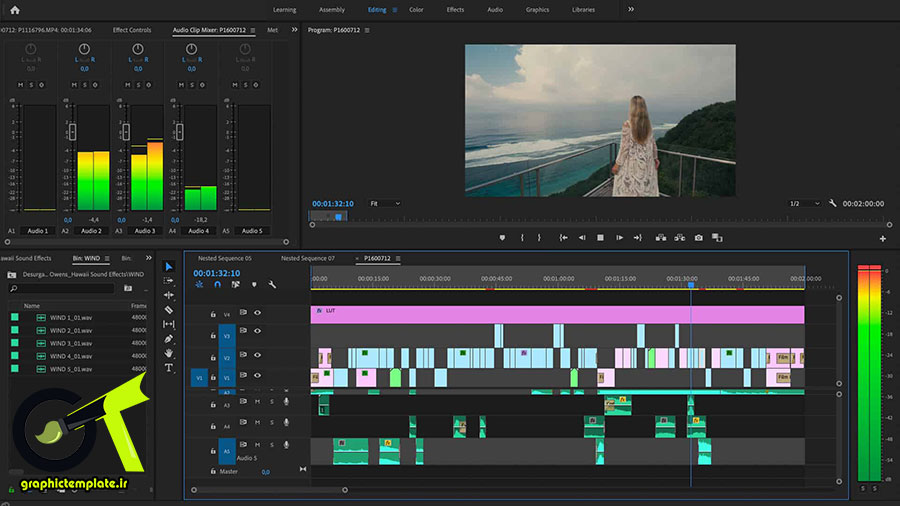Open Button Editor plus icon

(883, 239)
